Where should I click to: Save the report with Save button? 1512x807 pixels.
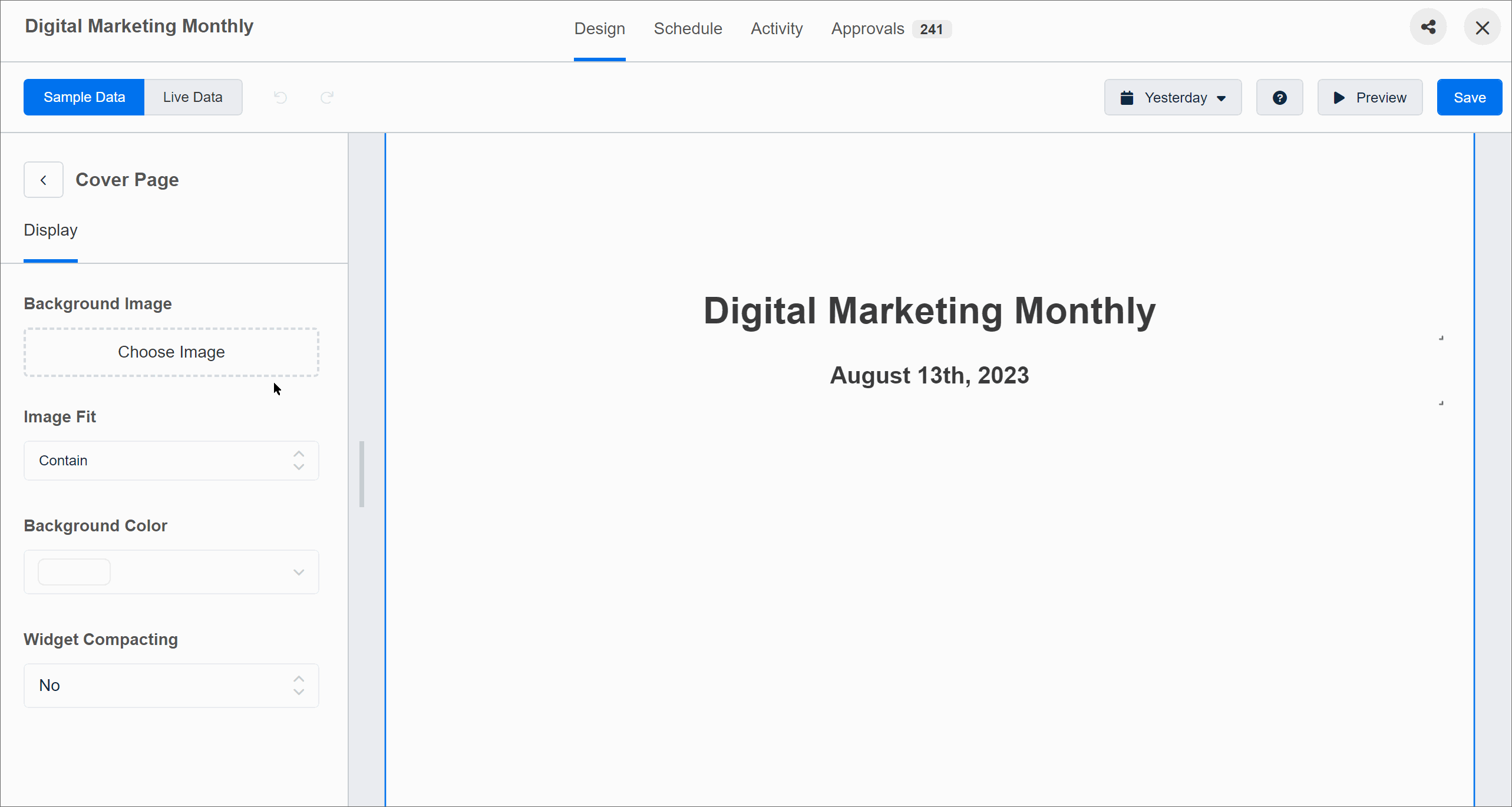[x=1470, y=97]
